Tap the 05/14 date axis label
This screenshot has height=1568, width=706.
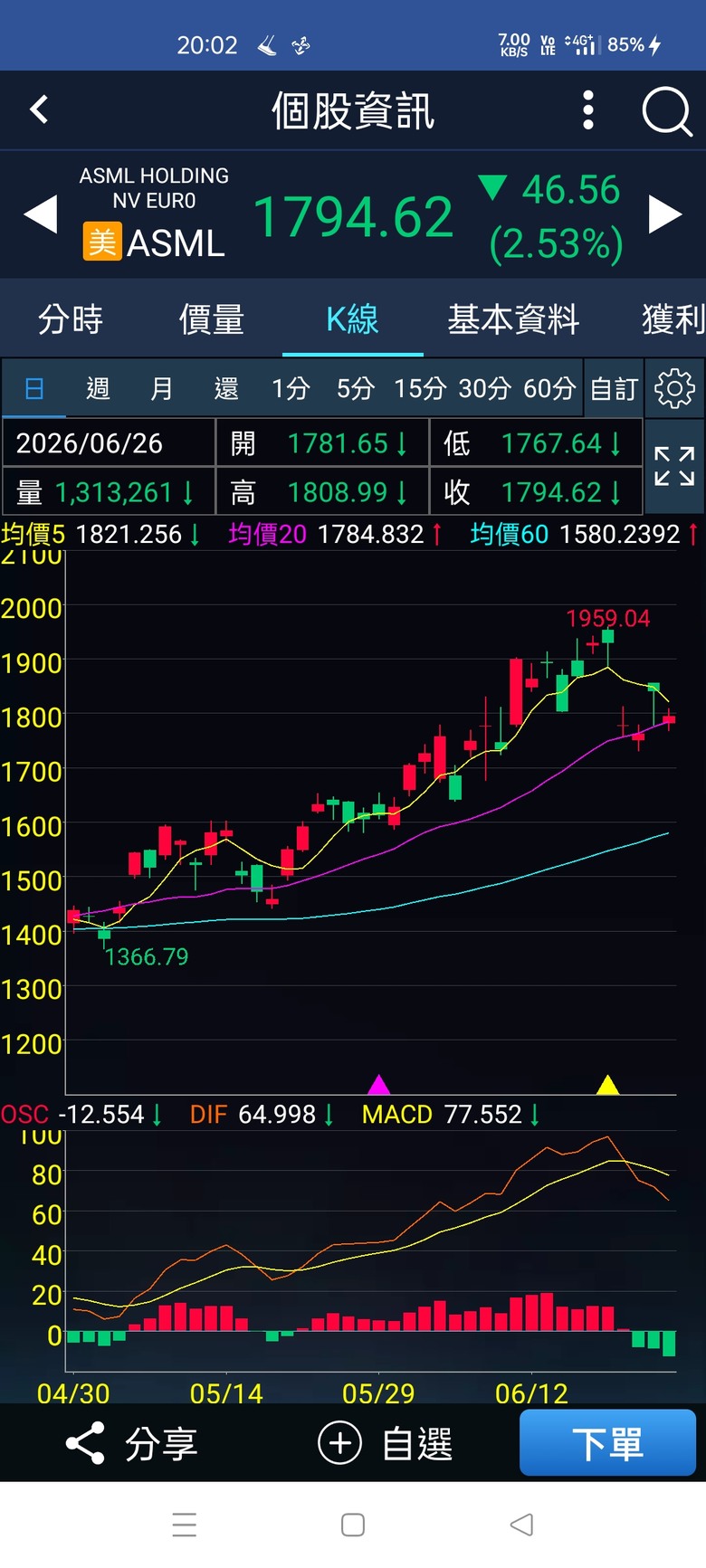(x=226, y=1393)
